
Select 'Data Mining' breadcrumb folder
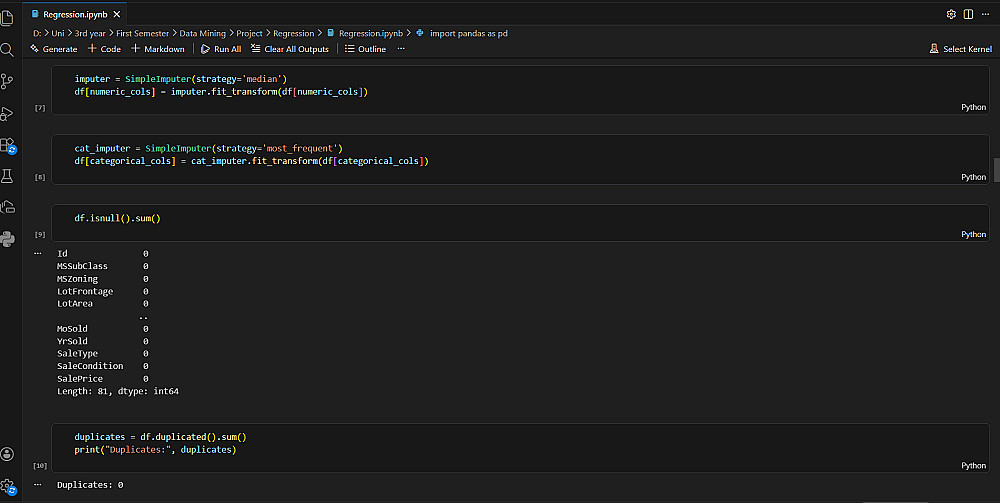(x=202, y=33)
